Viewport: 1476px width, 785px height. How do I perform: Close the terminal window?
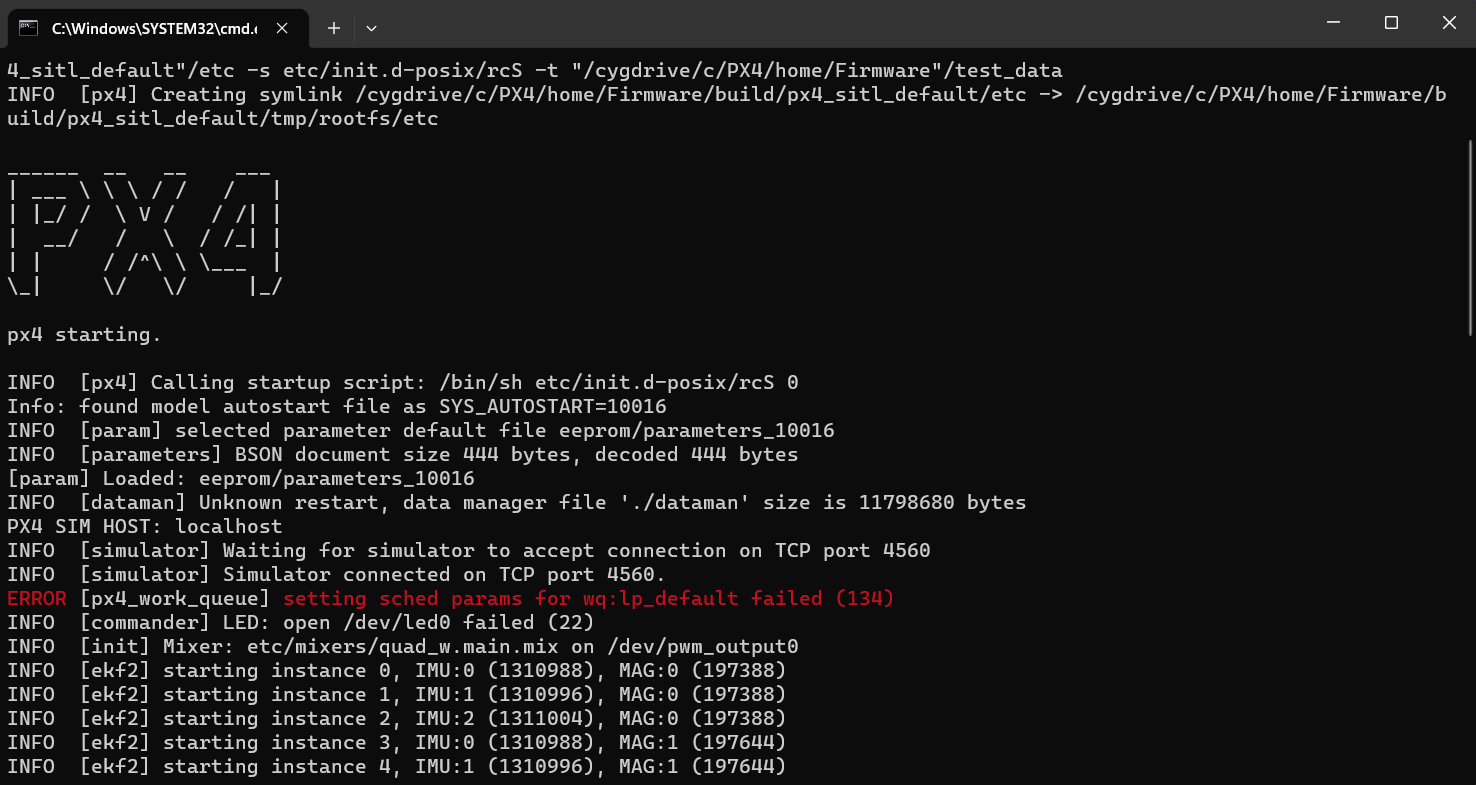point(1448,23)
